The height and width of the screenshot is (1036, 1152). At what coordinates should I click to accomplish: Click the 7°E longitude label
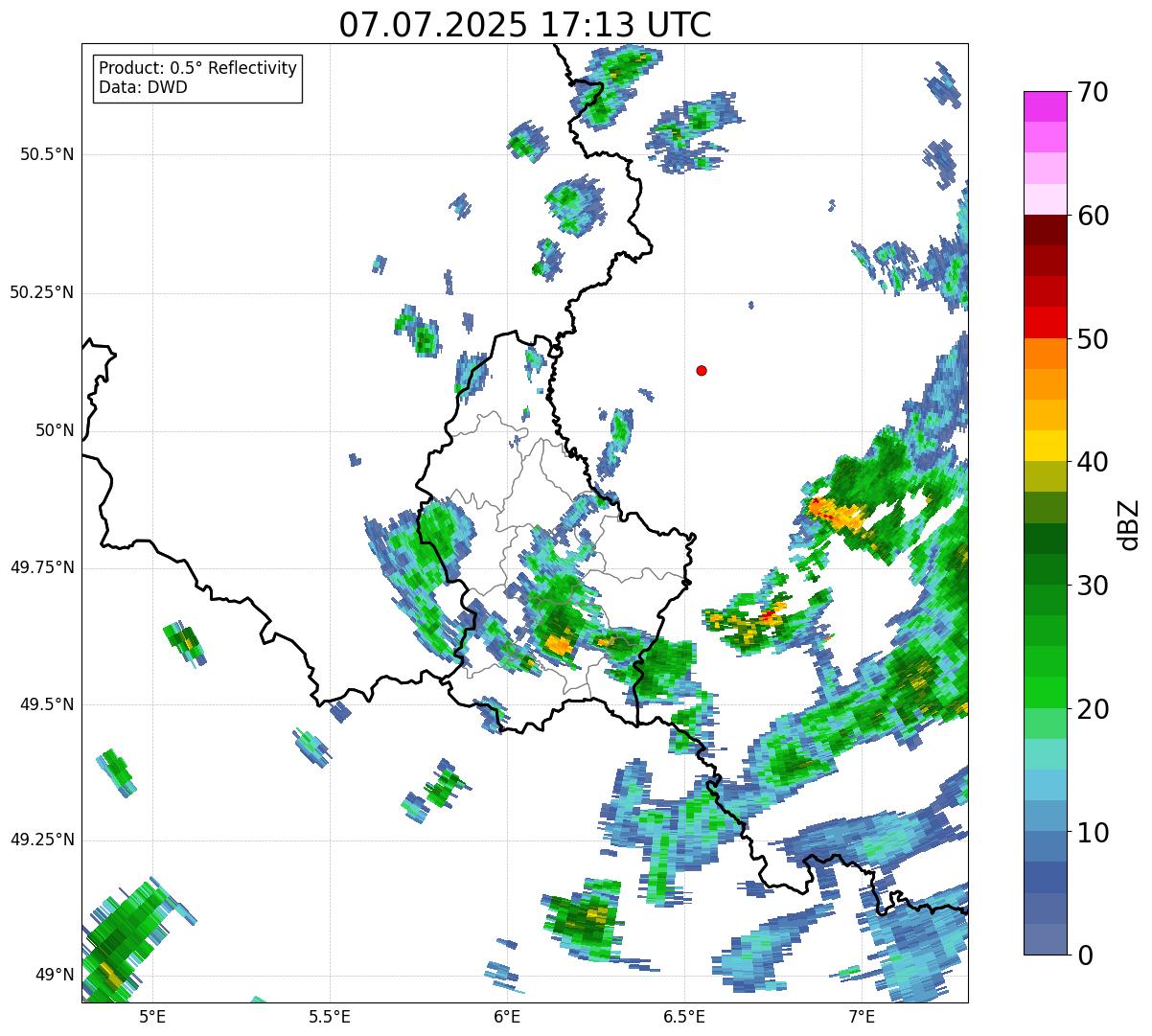point(862,1016)
